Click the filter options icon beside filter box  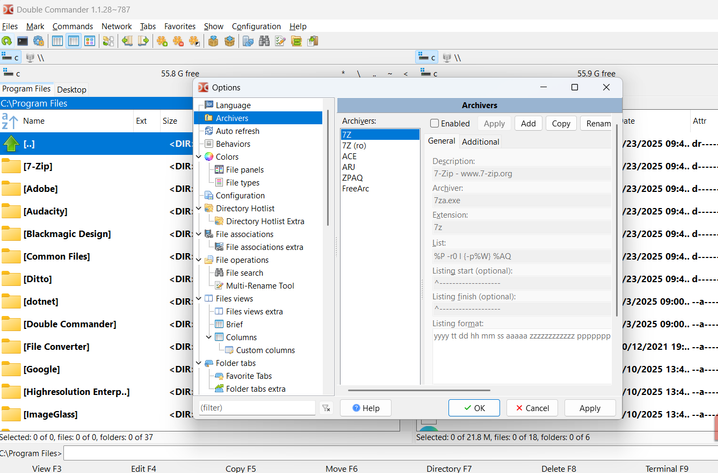(325, 408)
